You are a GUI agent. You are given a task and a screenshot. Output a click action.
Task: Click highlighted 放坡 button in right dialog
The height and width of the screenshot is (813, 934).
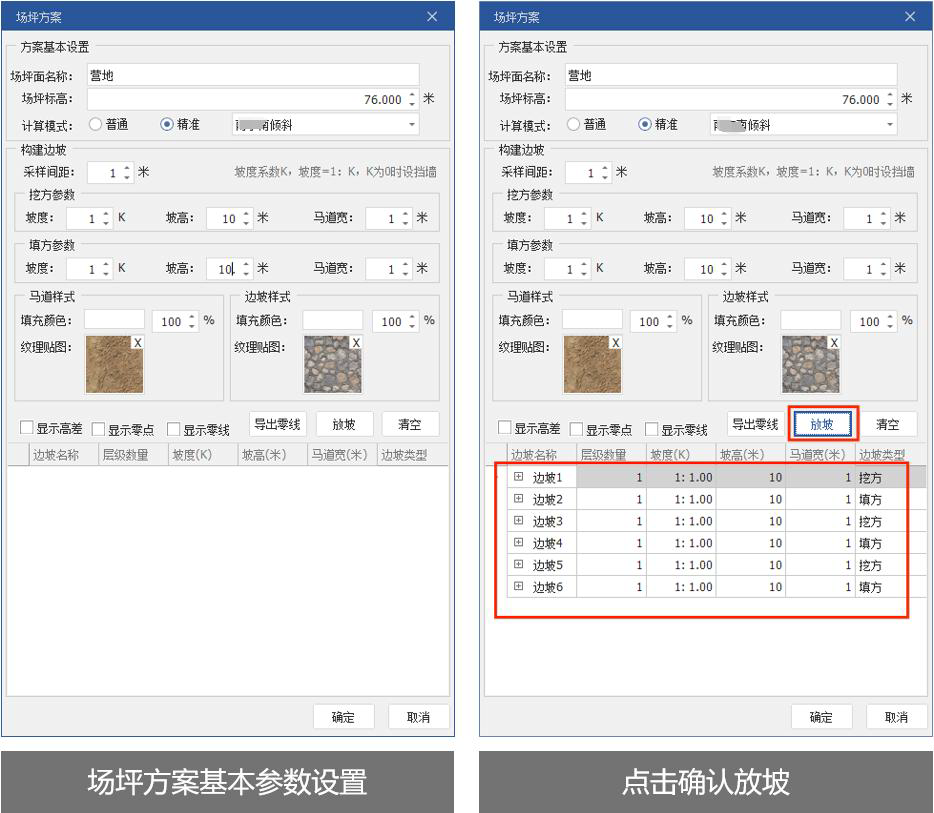click(822, 424)
